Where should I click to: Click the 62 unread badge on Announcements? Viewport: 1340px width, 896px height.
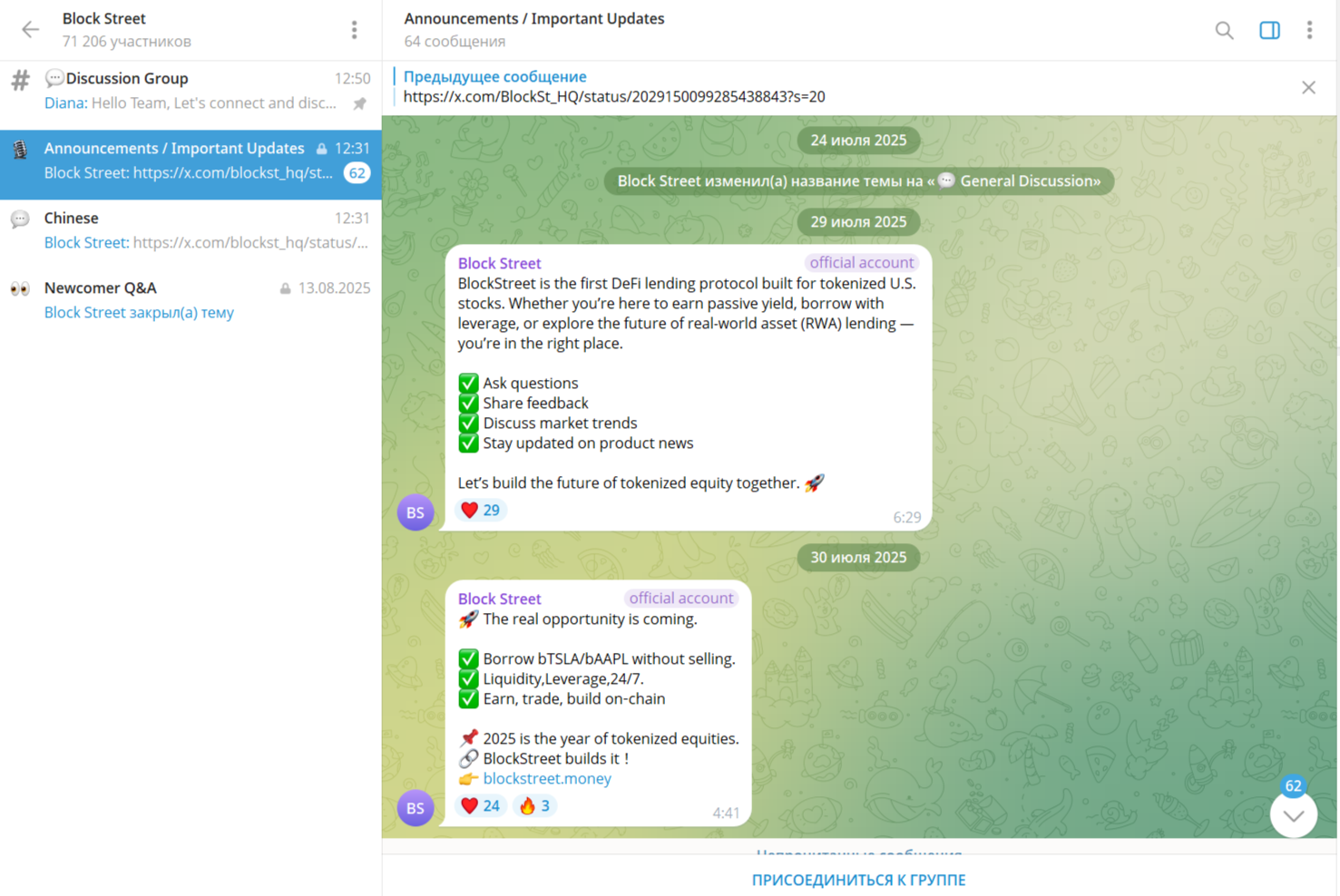(x=357, y=172)
